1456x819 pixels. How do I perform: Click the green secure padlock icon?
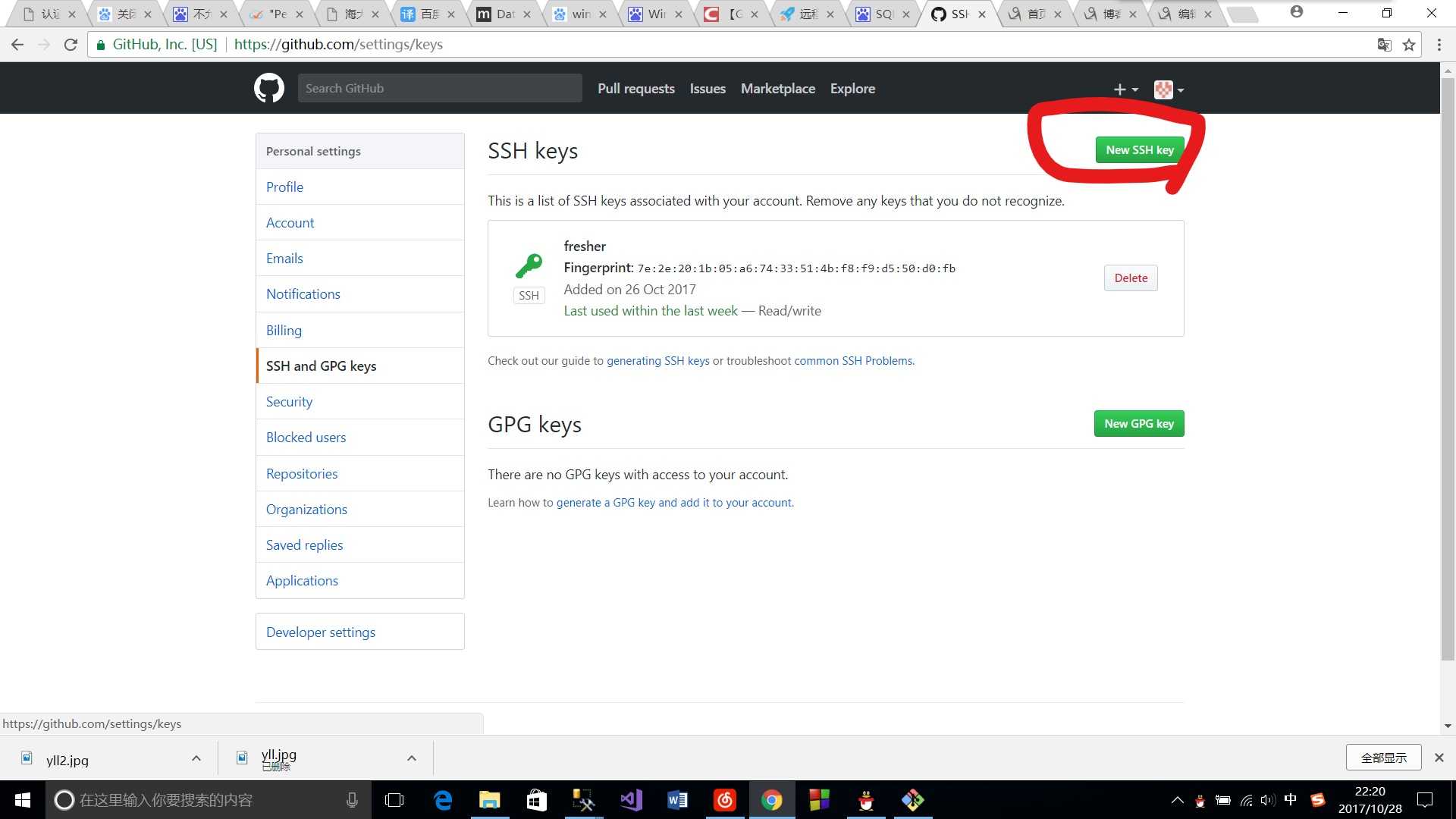pyautogui.click(x=100, y=45)
